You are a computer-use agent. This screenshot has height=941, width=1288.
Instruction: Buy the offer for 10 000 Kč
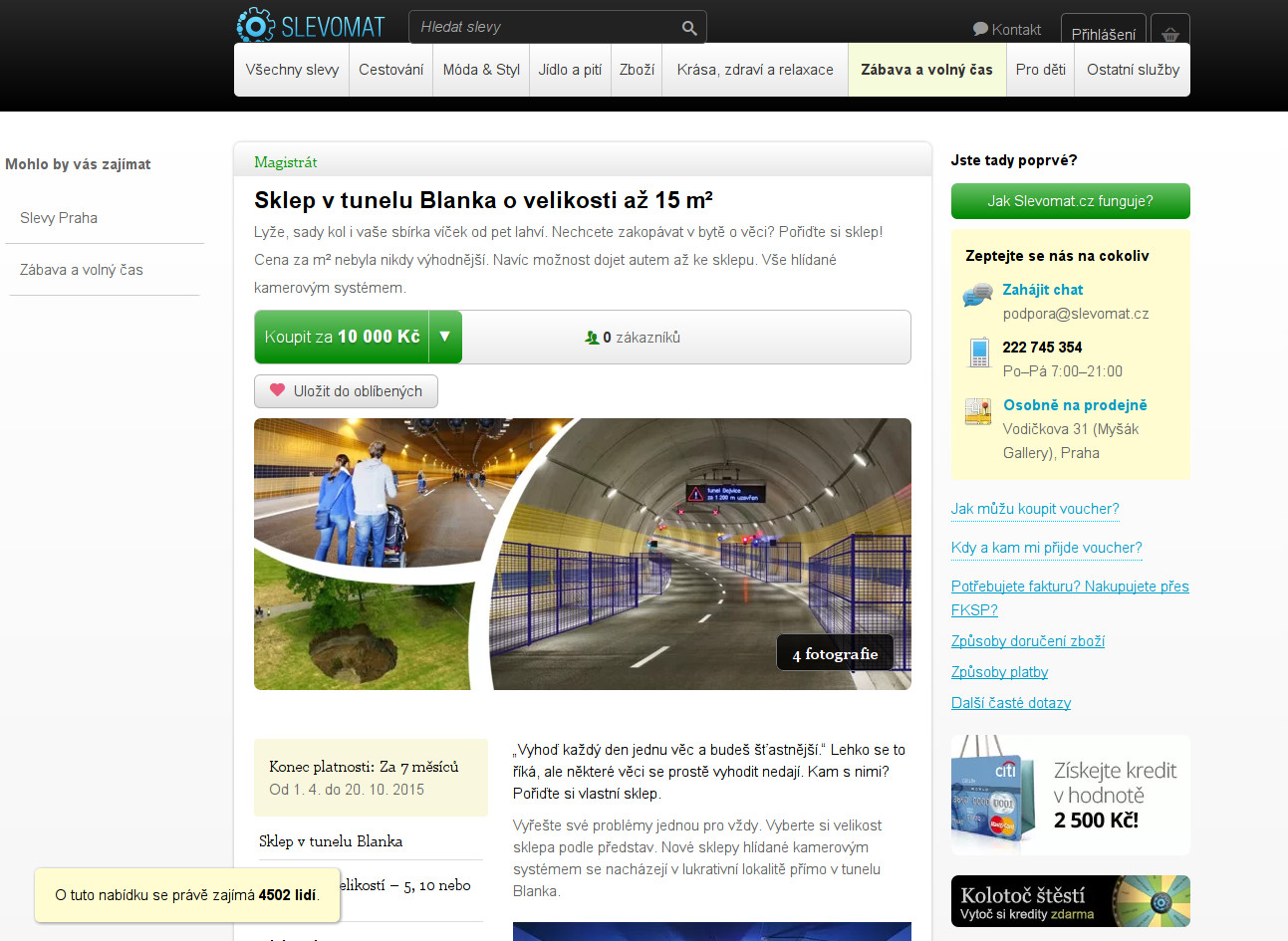342,337
